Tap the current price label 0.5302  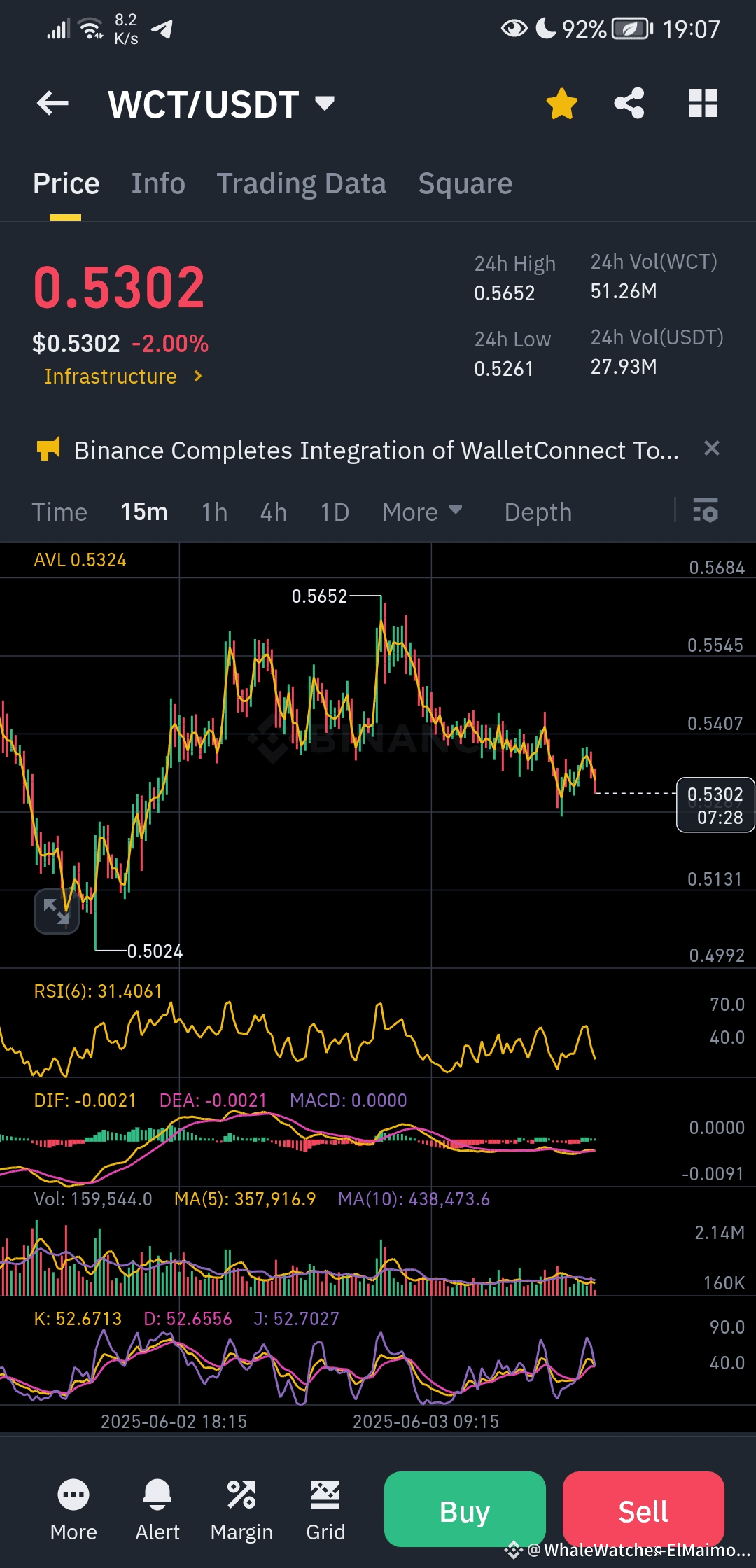tap(715, 805)
